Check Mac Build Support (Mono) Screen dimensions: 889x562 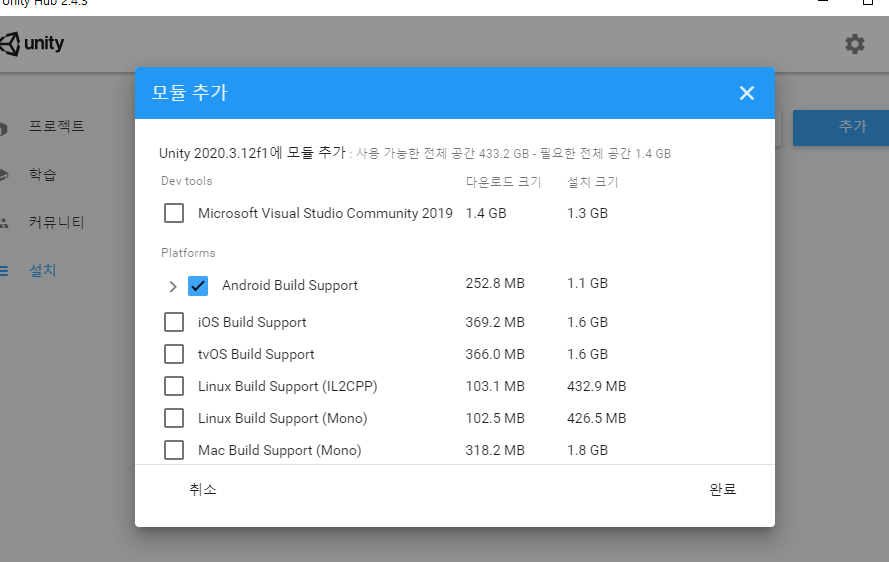coord(174,450)
